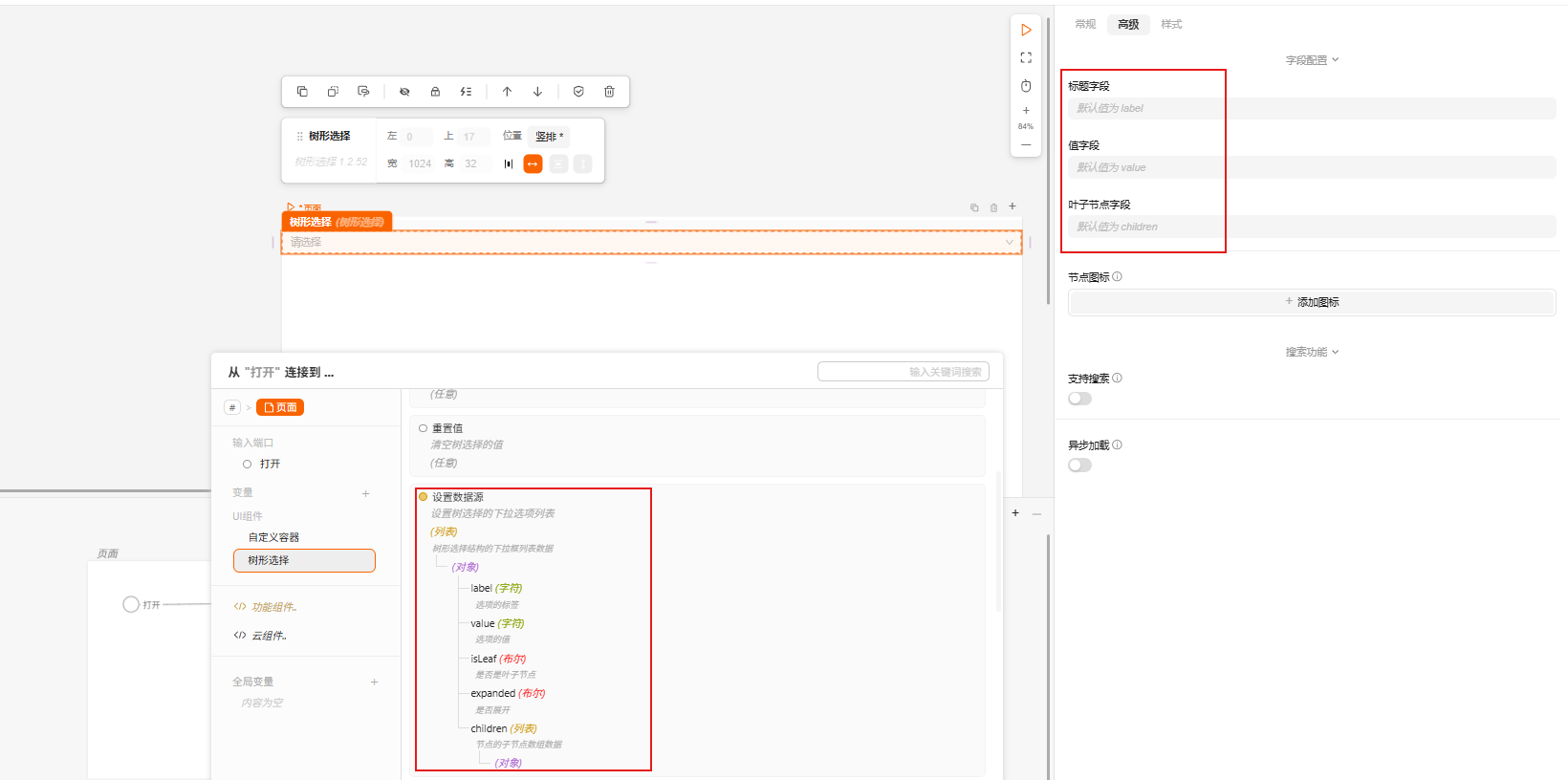Open the 请选择 tree select dropdown
The width and height of the screenshot is (1568, 780).
coord(651,243)
